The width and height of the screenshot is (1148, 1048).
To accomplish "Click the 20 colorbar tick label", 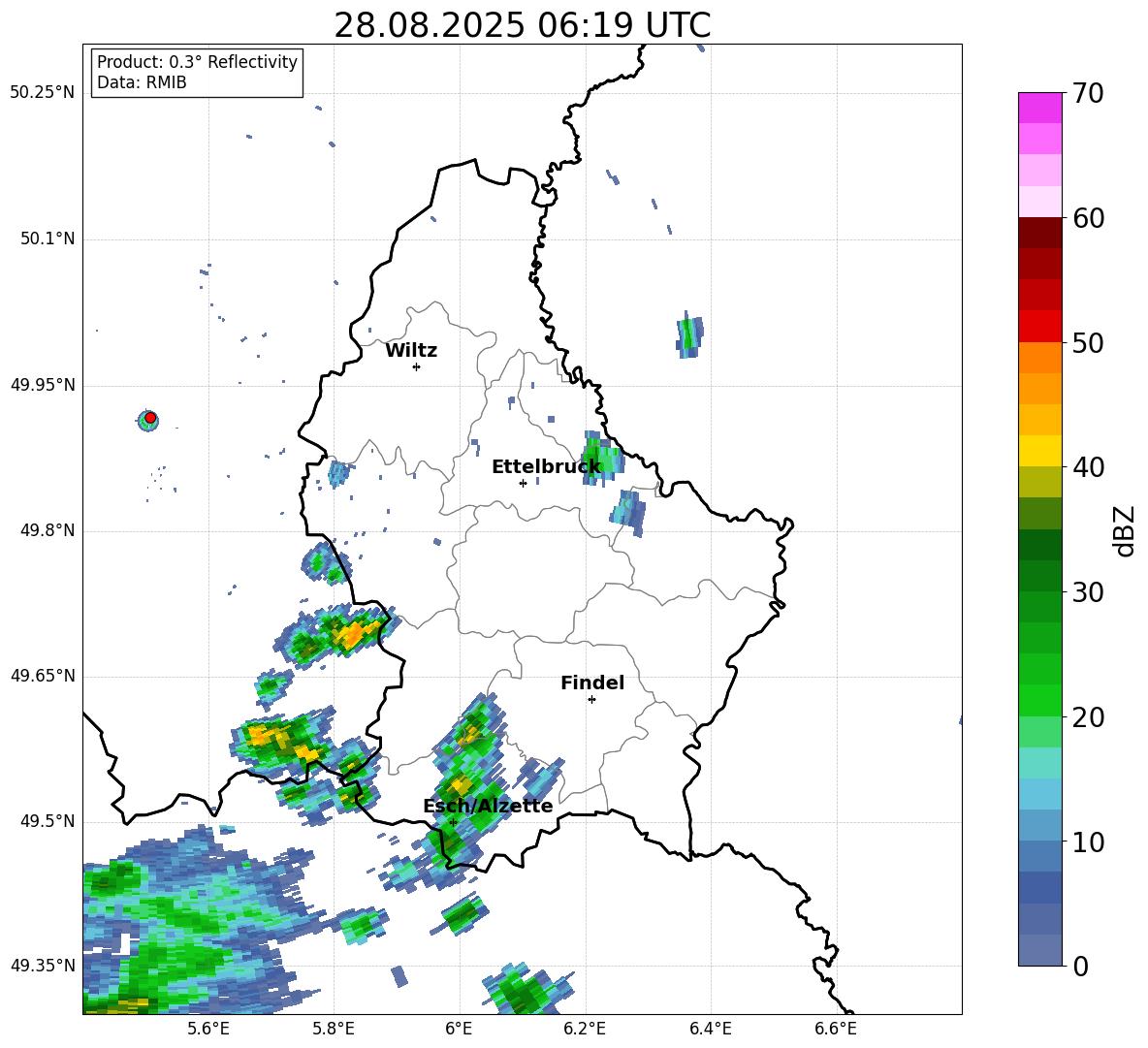I will [x=1088, y=717].
